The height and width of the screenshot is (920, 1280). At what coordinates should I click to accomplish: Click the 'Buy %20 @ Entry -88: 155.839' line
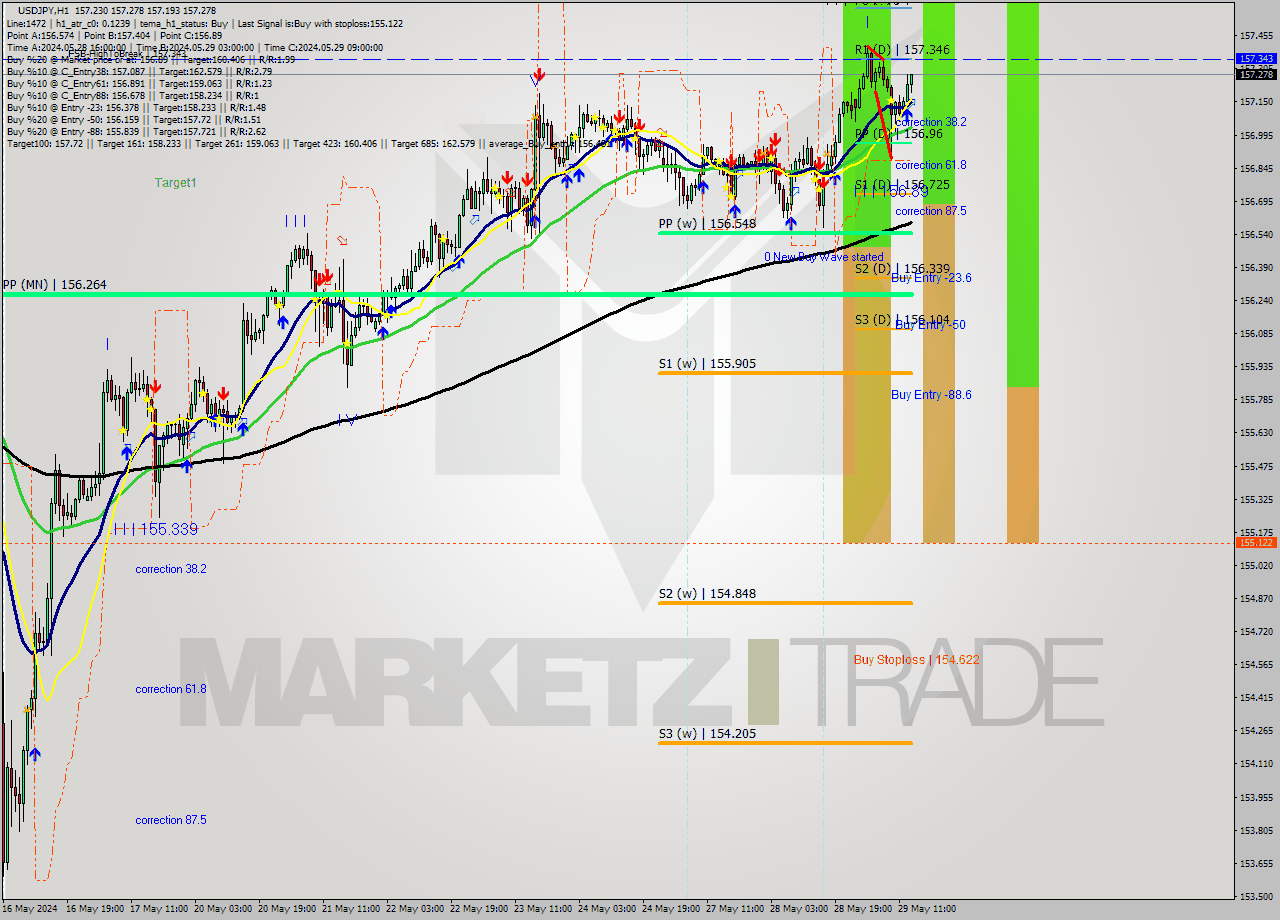coord(136,131)
